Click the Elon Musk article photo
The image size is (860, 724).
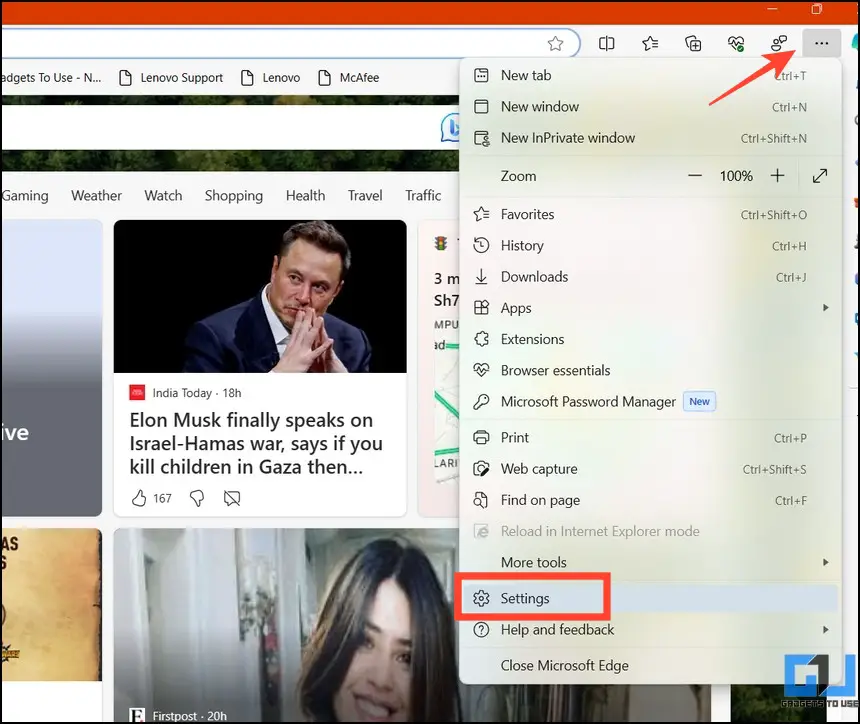260,297
